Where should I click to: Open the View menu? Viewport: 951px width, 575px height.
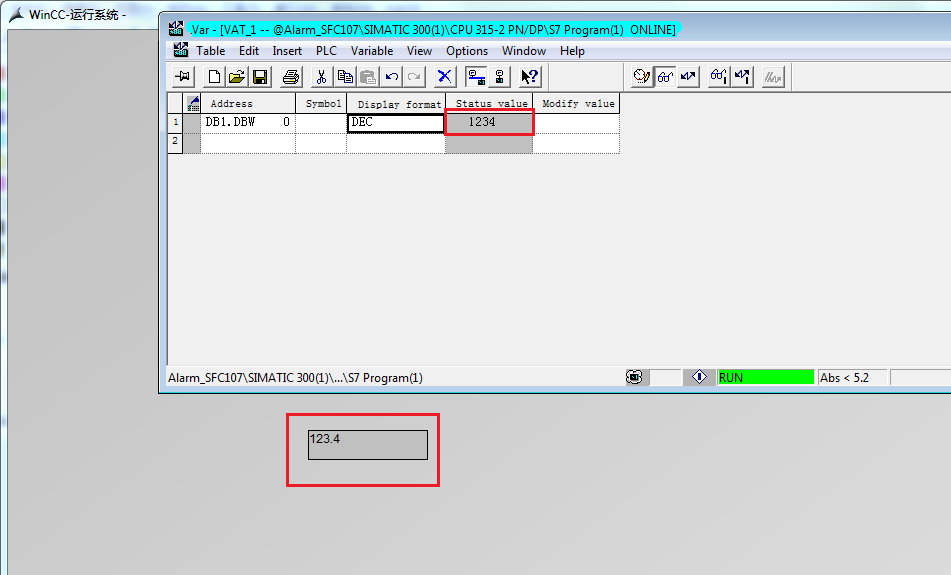(x=419, y=51)
